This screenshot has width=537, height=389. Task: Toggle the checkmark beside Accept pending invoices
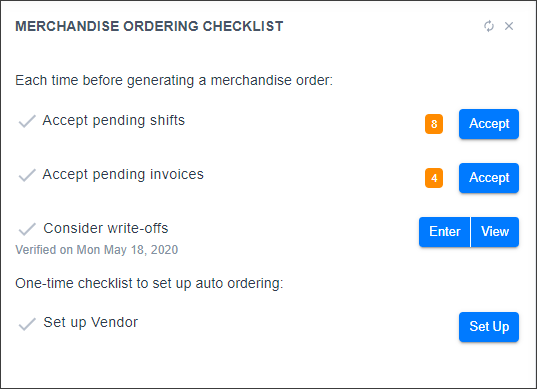(27, 175)
